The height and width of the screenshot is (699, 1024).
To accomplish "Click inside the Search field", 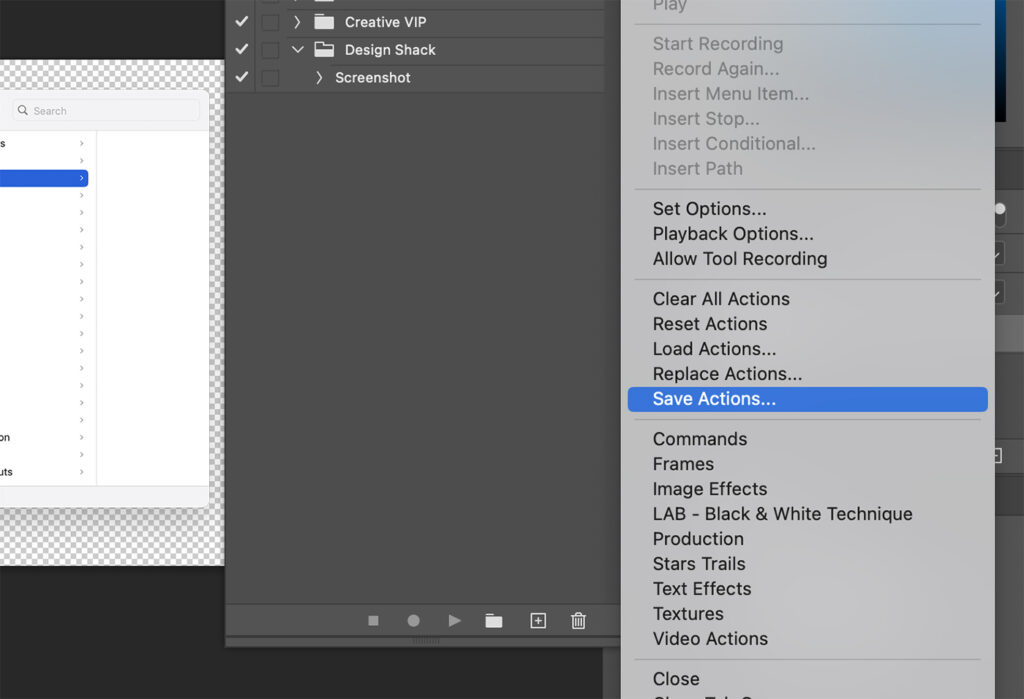I will pos(105,110).
